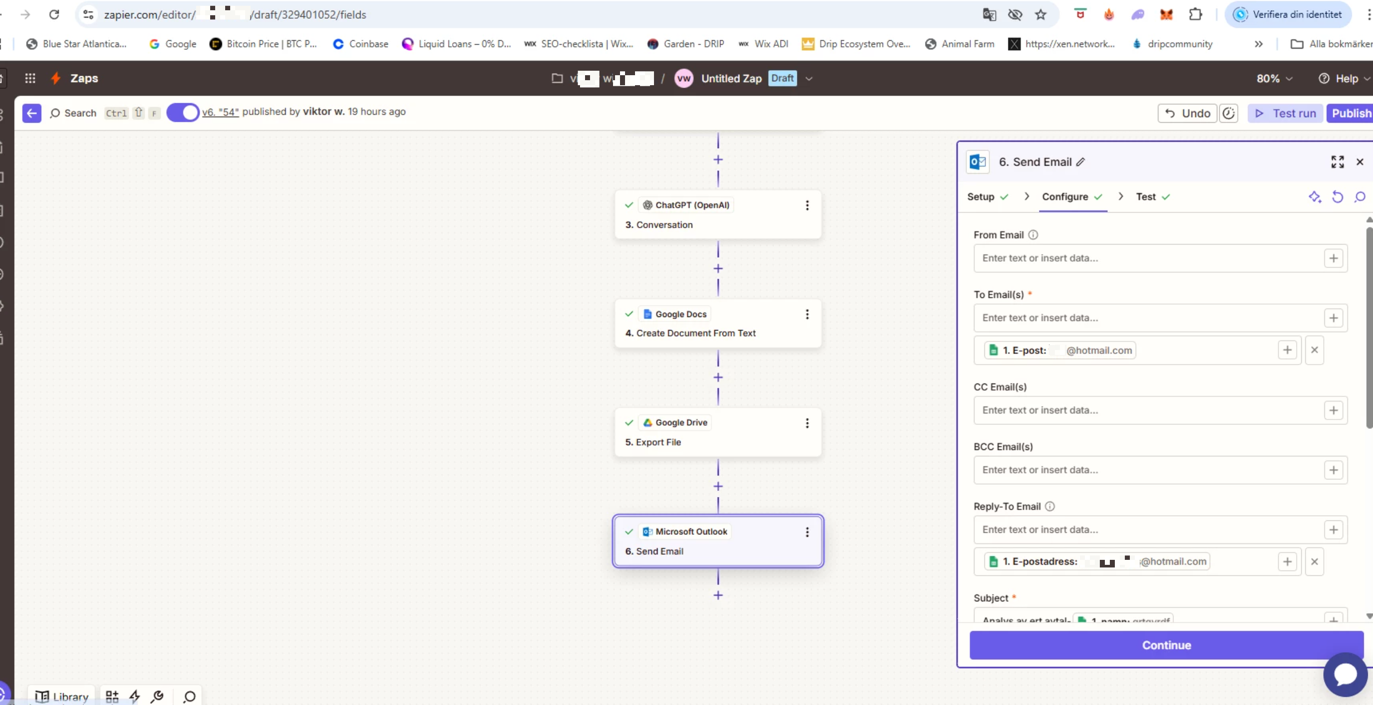Expand the Help menu dropdown

coord(1344,78)
